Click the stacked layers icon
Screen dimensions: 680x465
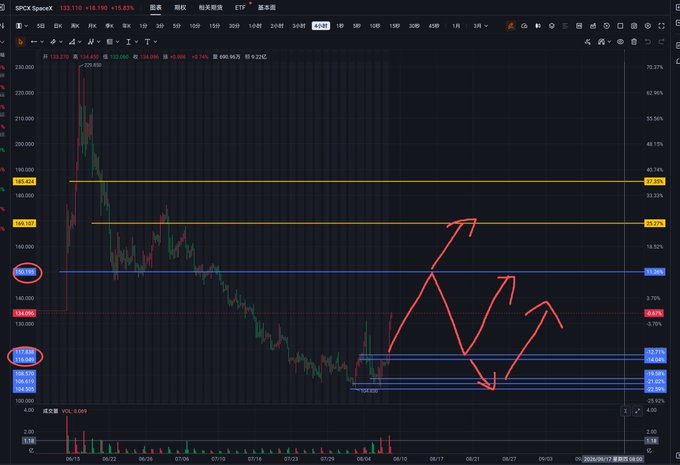click(552, 26)
